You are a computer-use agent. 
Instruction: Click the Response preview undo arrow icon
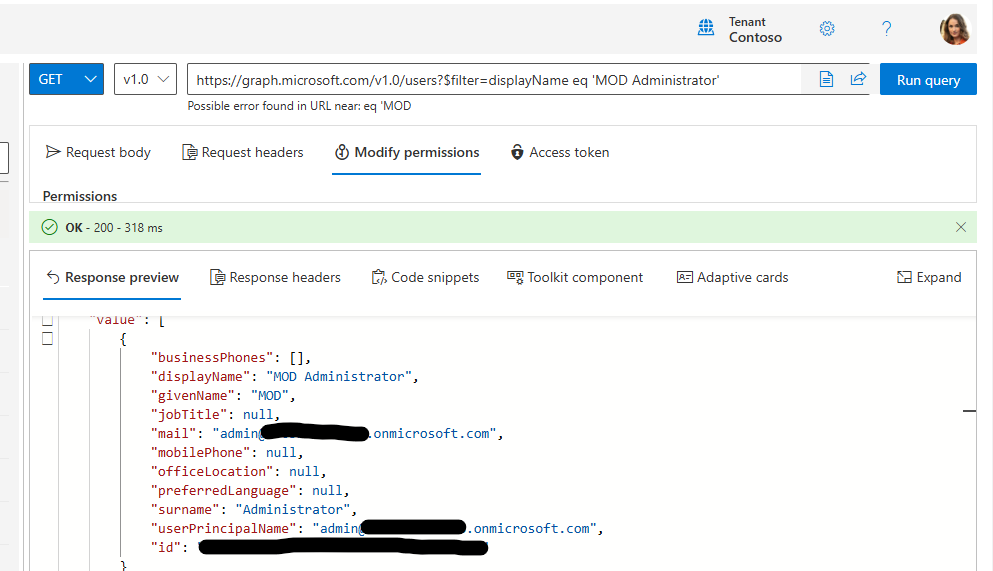coord(53,277)
